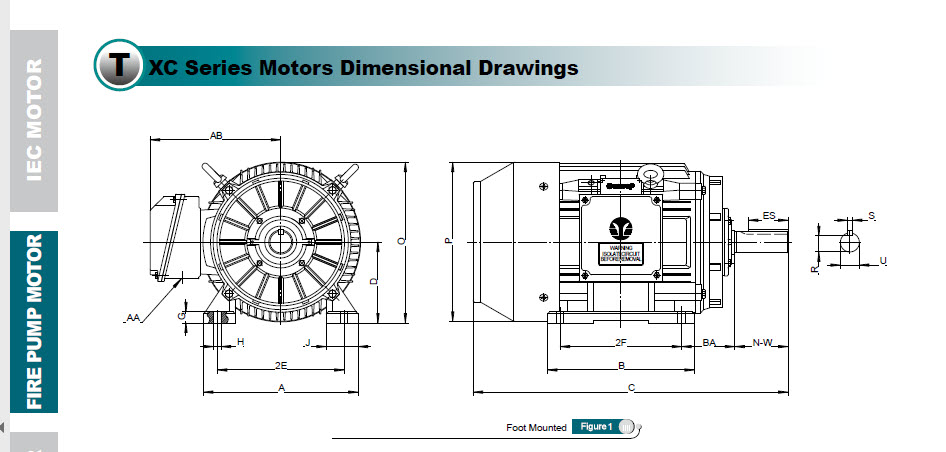Click the center shaft of the front view motor
The height and width of the screenshot is (452, 946).
click(x=281, y=243)
